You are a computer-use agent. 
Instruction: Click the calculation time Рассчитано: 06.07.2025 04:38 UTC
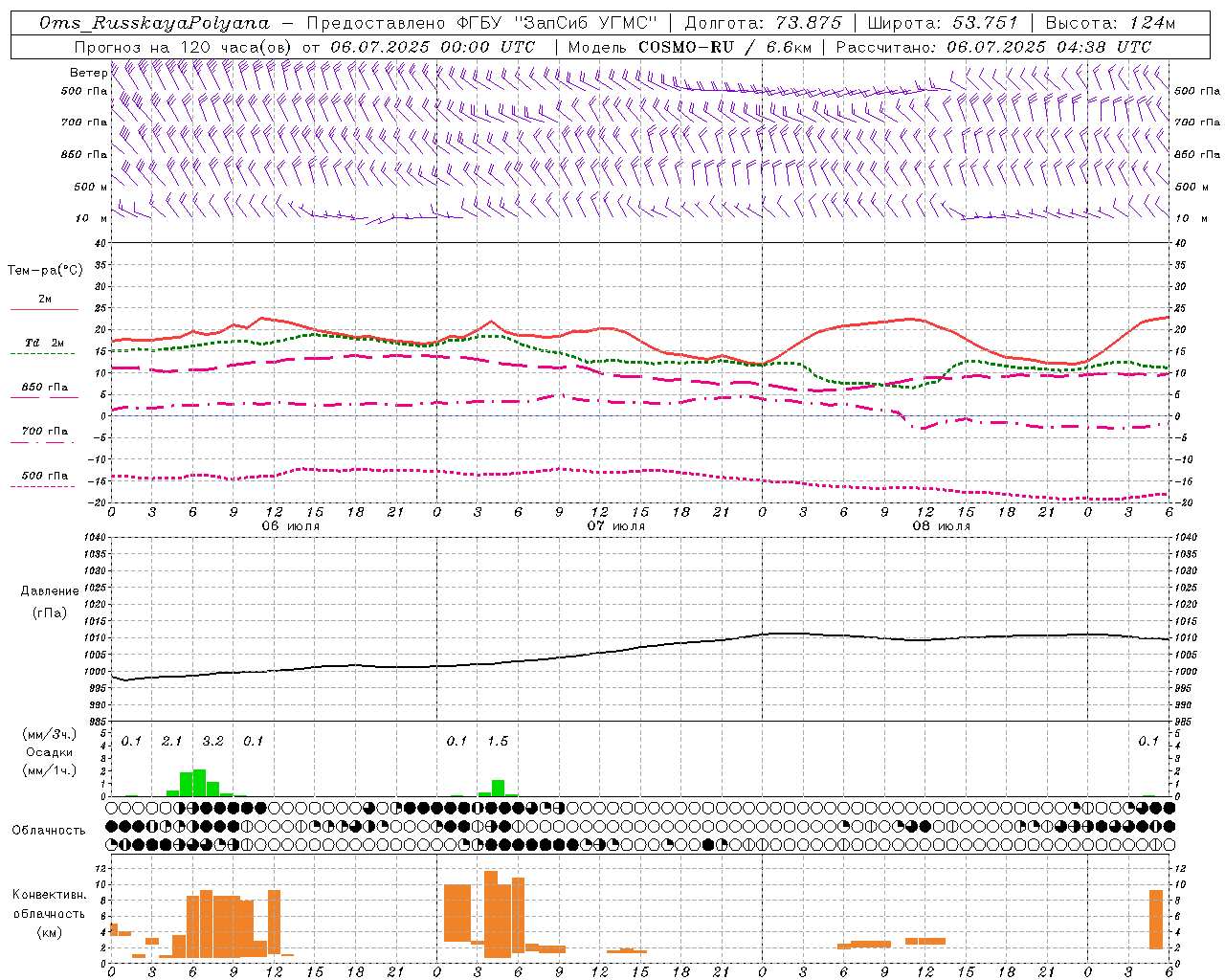pos(993,47)
